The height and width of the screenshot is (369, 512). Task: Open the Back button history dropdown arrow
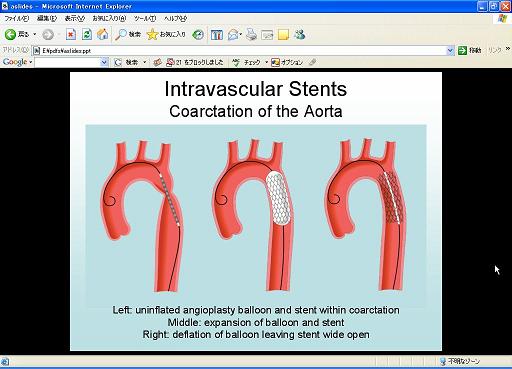pos(34,34)
